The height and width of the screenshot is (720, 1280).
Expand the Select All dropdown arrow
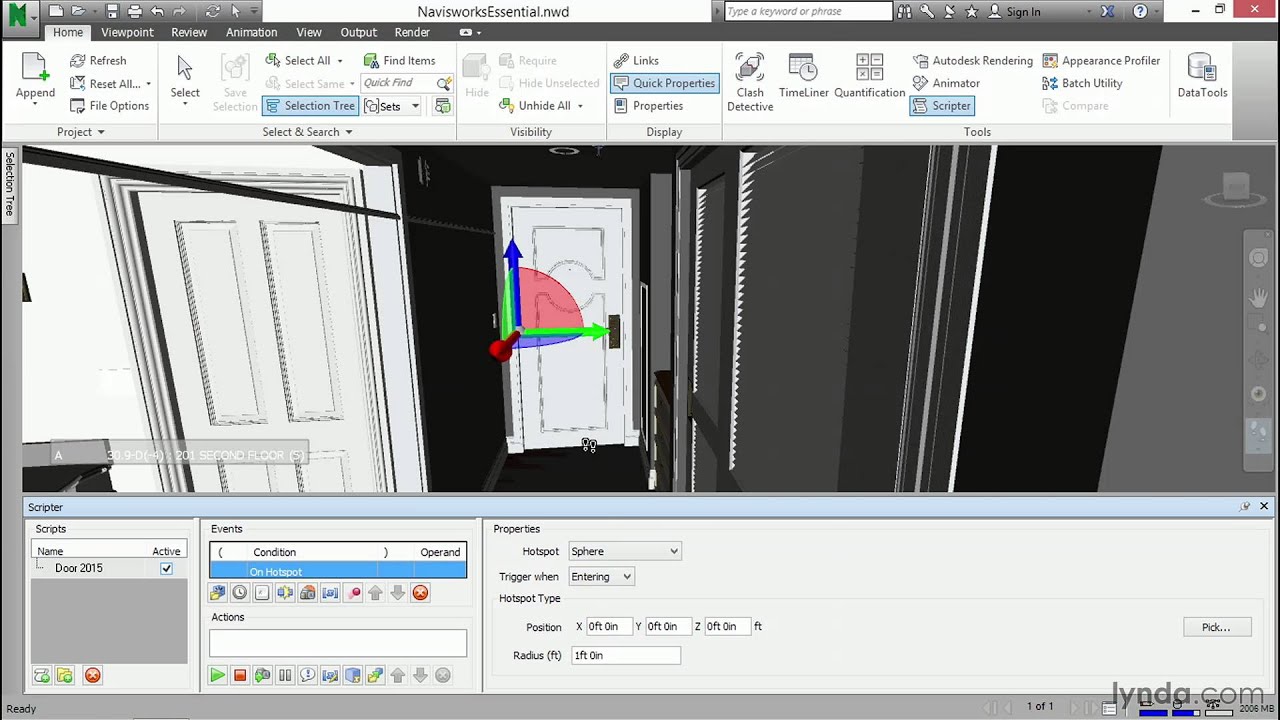pos(340,61)
